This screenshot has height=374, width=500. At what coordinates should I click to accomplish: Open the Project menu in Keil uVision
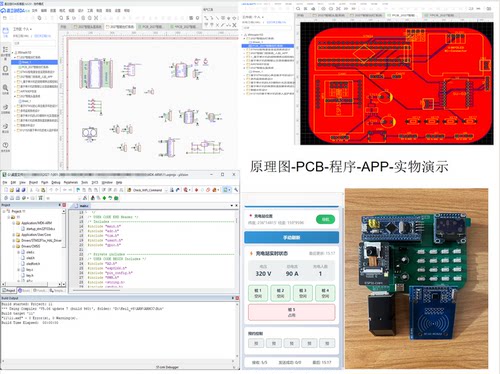33,182
